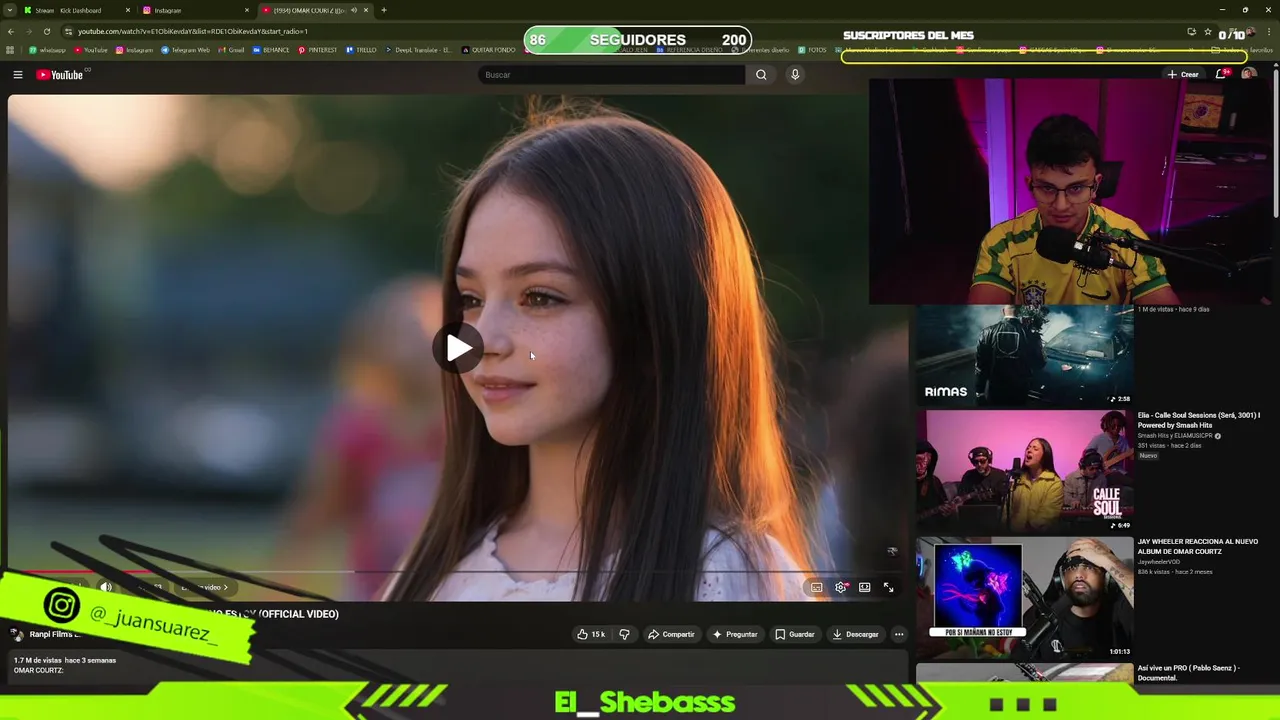Open the apps grid in bookmarks bar

[x=10, y=50]
